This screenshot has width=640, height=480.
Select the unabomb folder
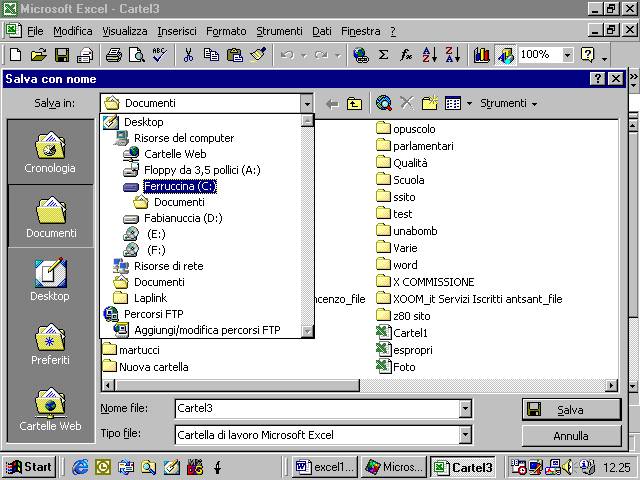coord(415,231)
